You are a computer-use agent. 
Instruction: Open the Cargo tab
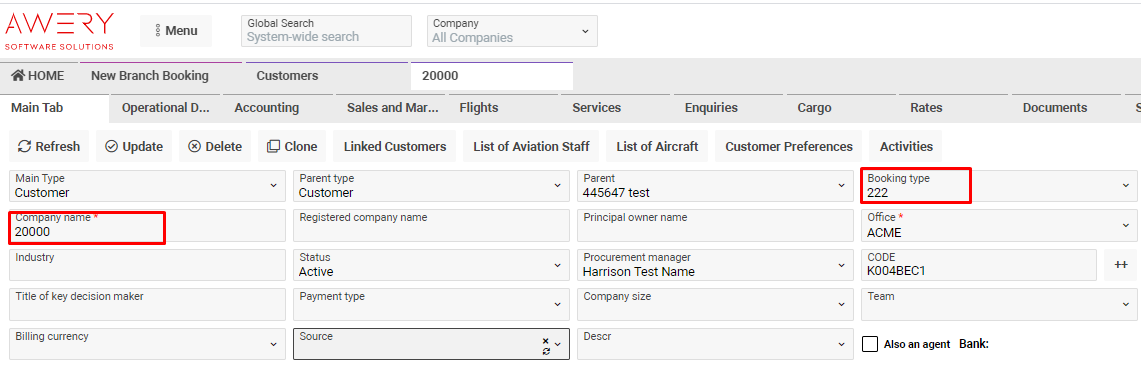pyautogui.click(x=814, y=108)
